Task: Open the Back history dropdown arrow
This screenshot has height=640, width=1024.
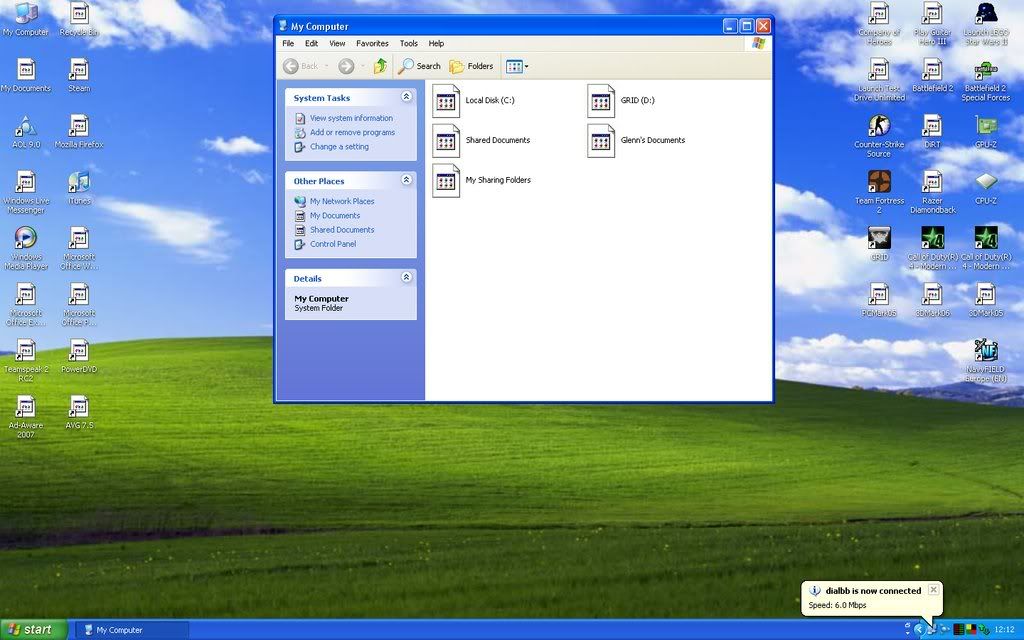Action: [x=327, y=66]
